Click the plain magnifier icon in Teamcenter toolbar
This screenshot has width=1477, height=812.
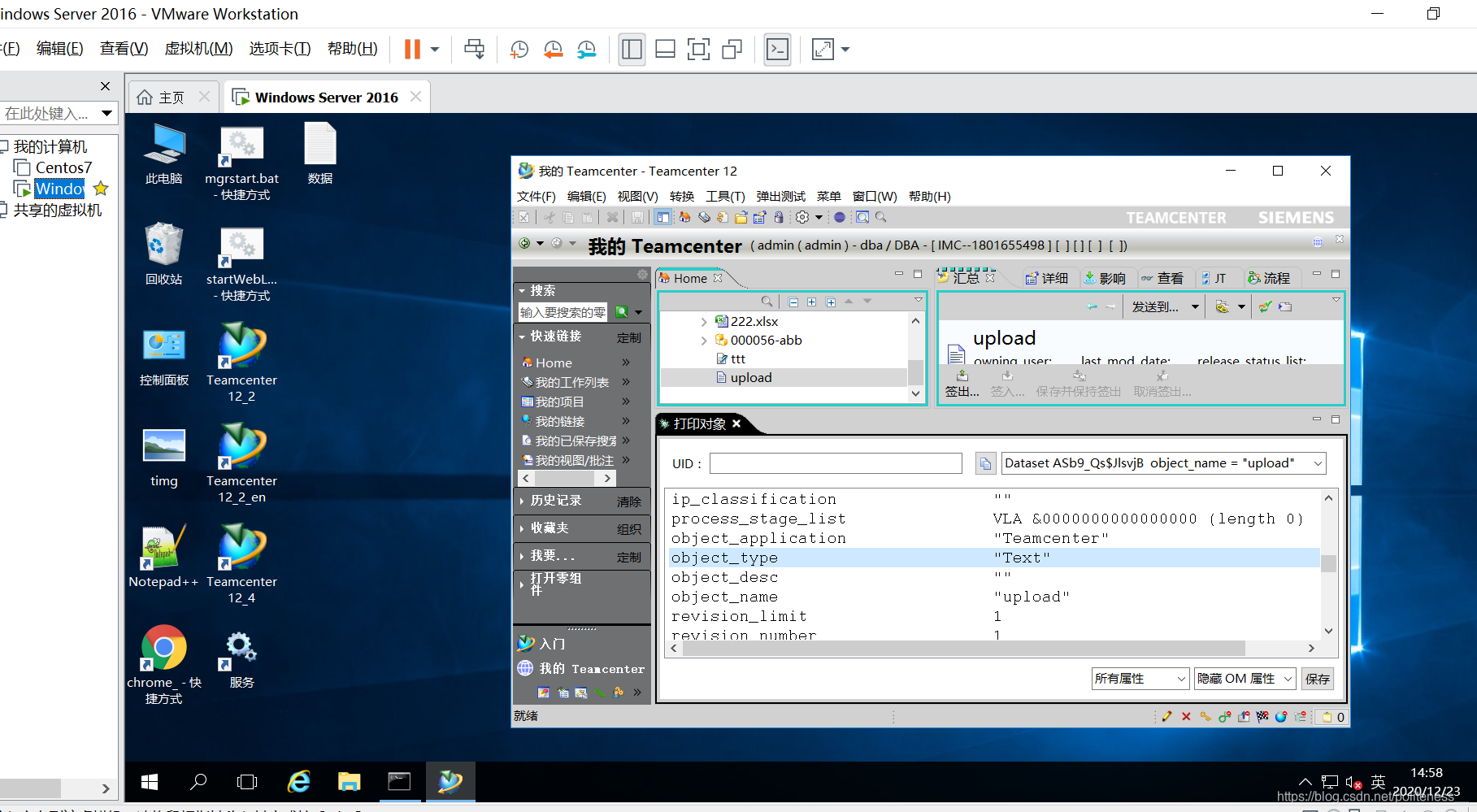[880, 217]
